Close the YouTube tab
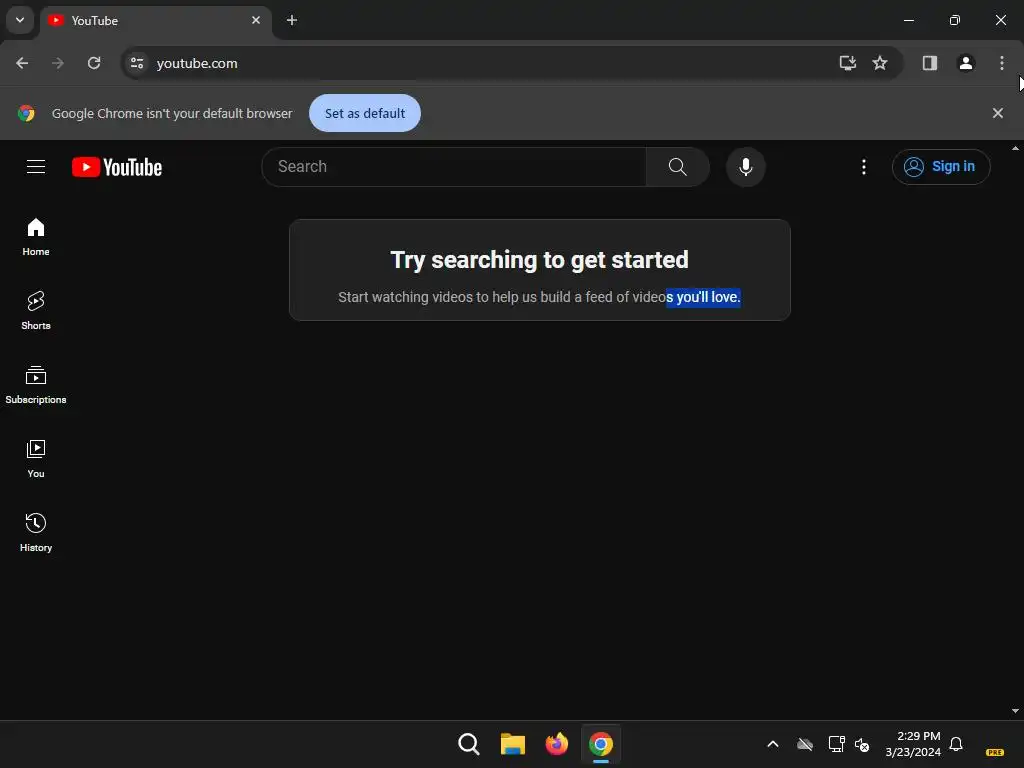 (x=256, y=20)
